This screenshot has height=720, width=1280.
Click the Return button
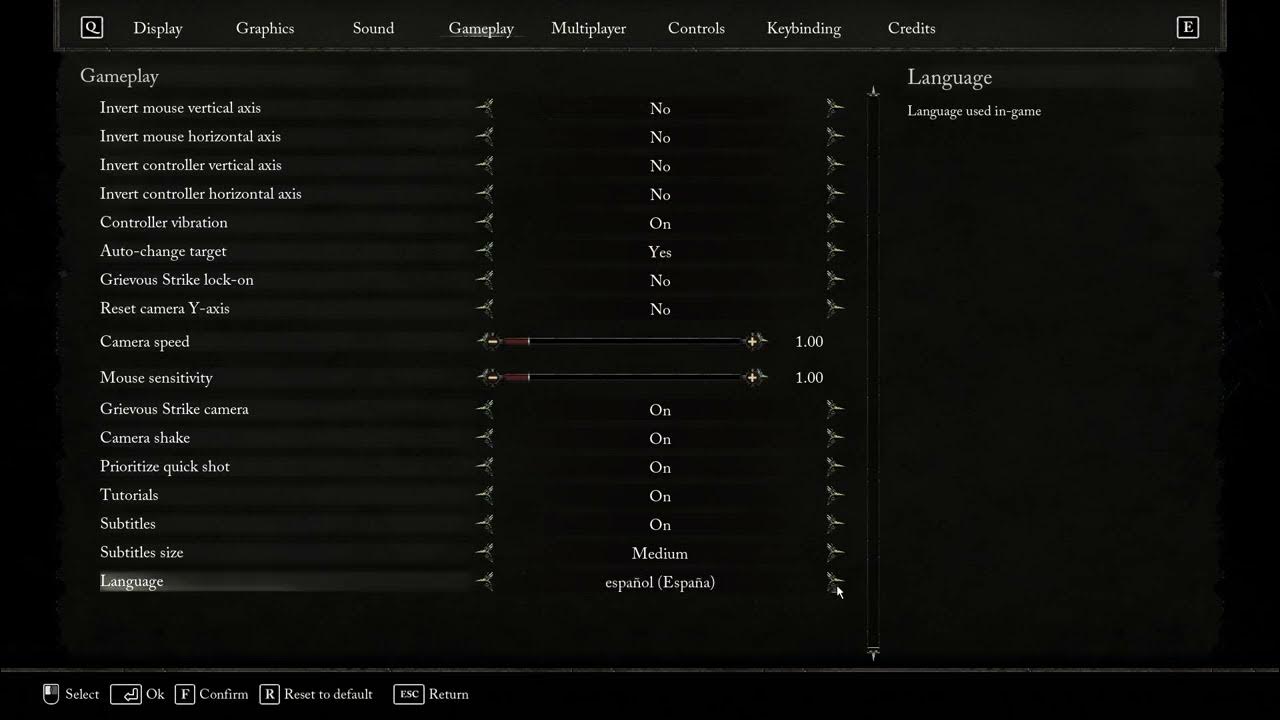click(431, 693)
